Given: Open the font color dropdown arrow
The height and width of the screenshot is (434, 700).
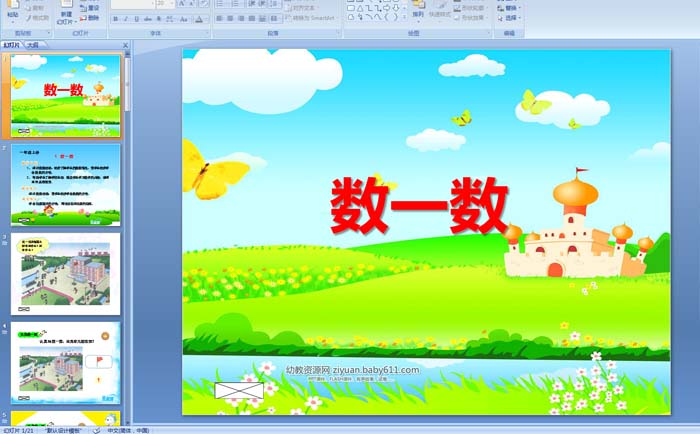Looking at the screenshot, I should click(207, 18).
